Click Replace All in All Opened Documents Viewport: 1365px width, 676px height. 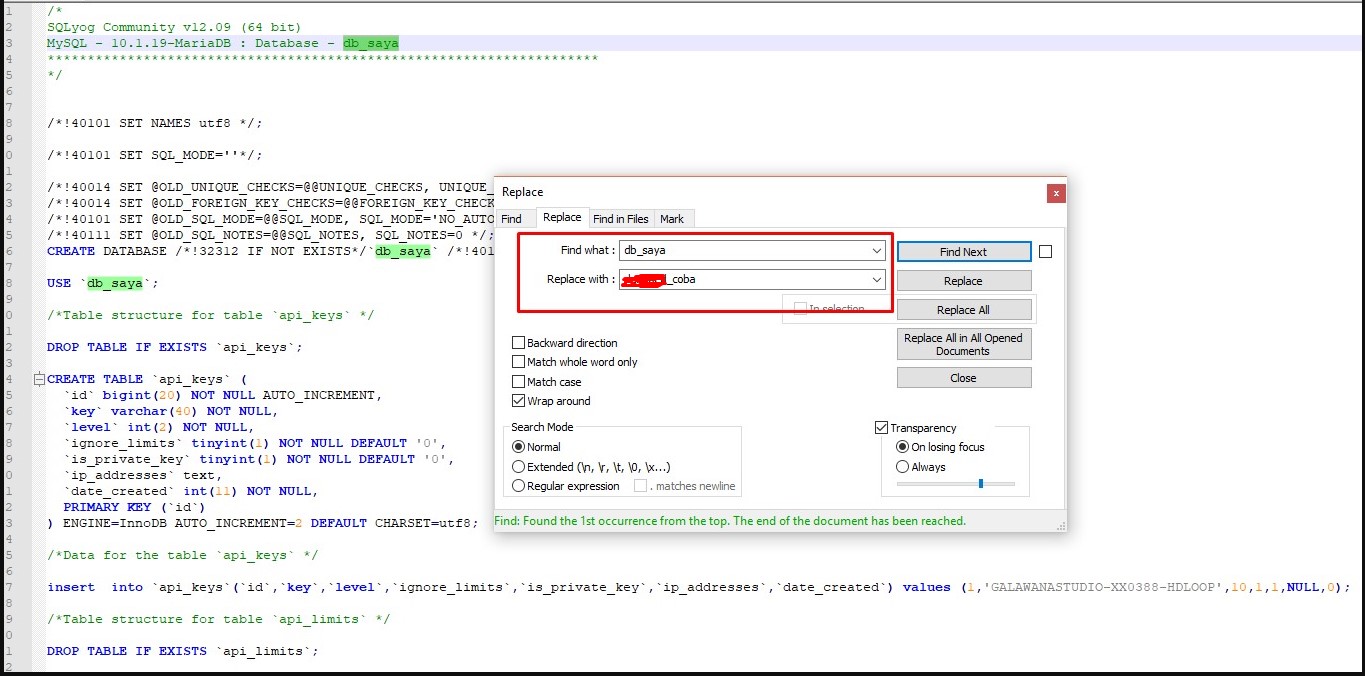pos(963,344)
